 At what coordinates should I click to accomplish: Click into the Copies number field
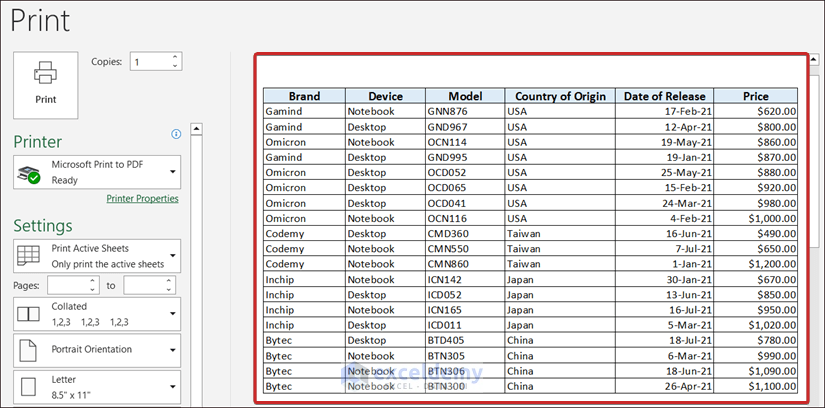tap(150, 62)
